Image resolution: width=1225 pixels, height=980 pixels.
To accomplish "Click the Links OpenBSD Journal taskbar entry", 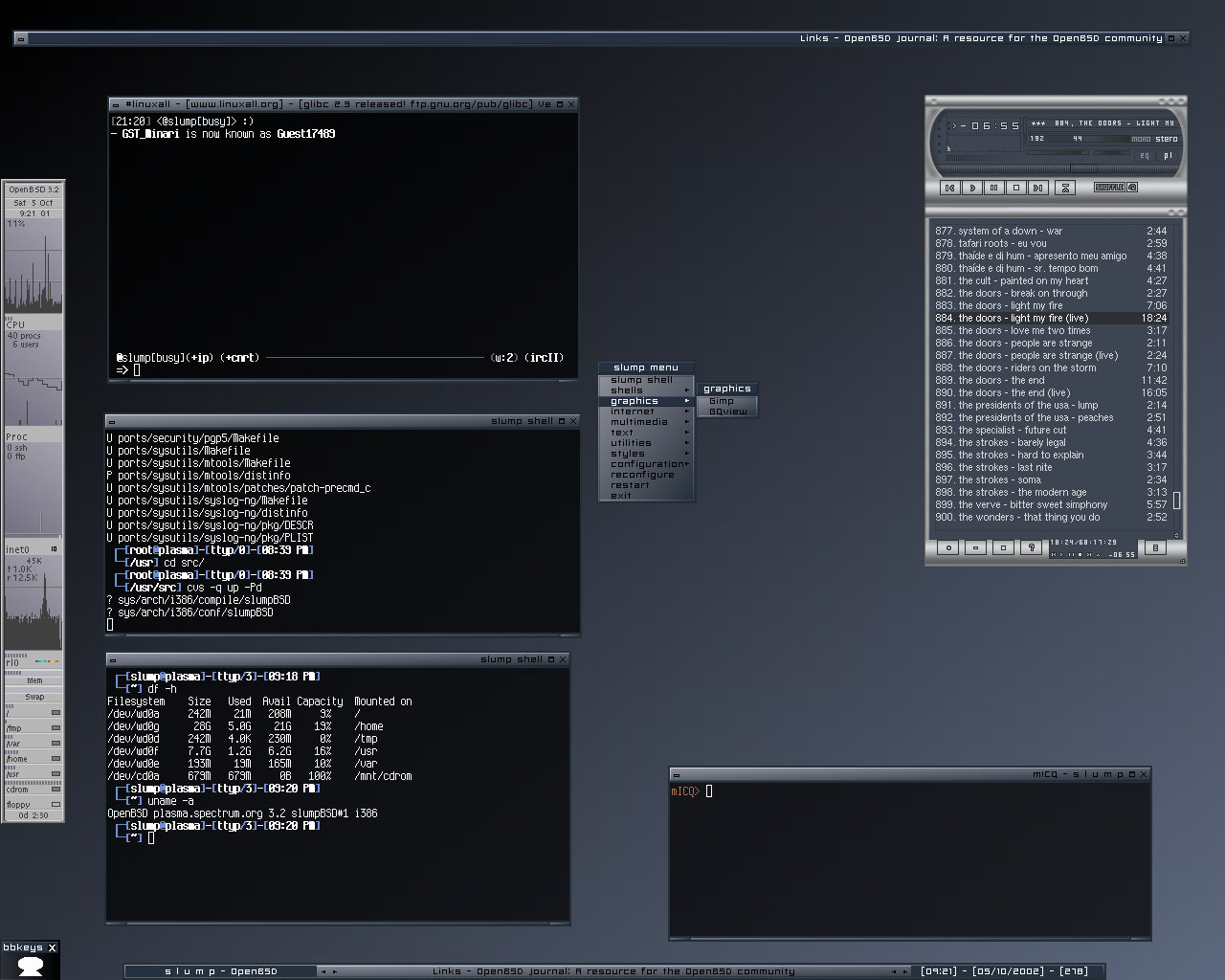I will [x=612, y=970].
